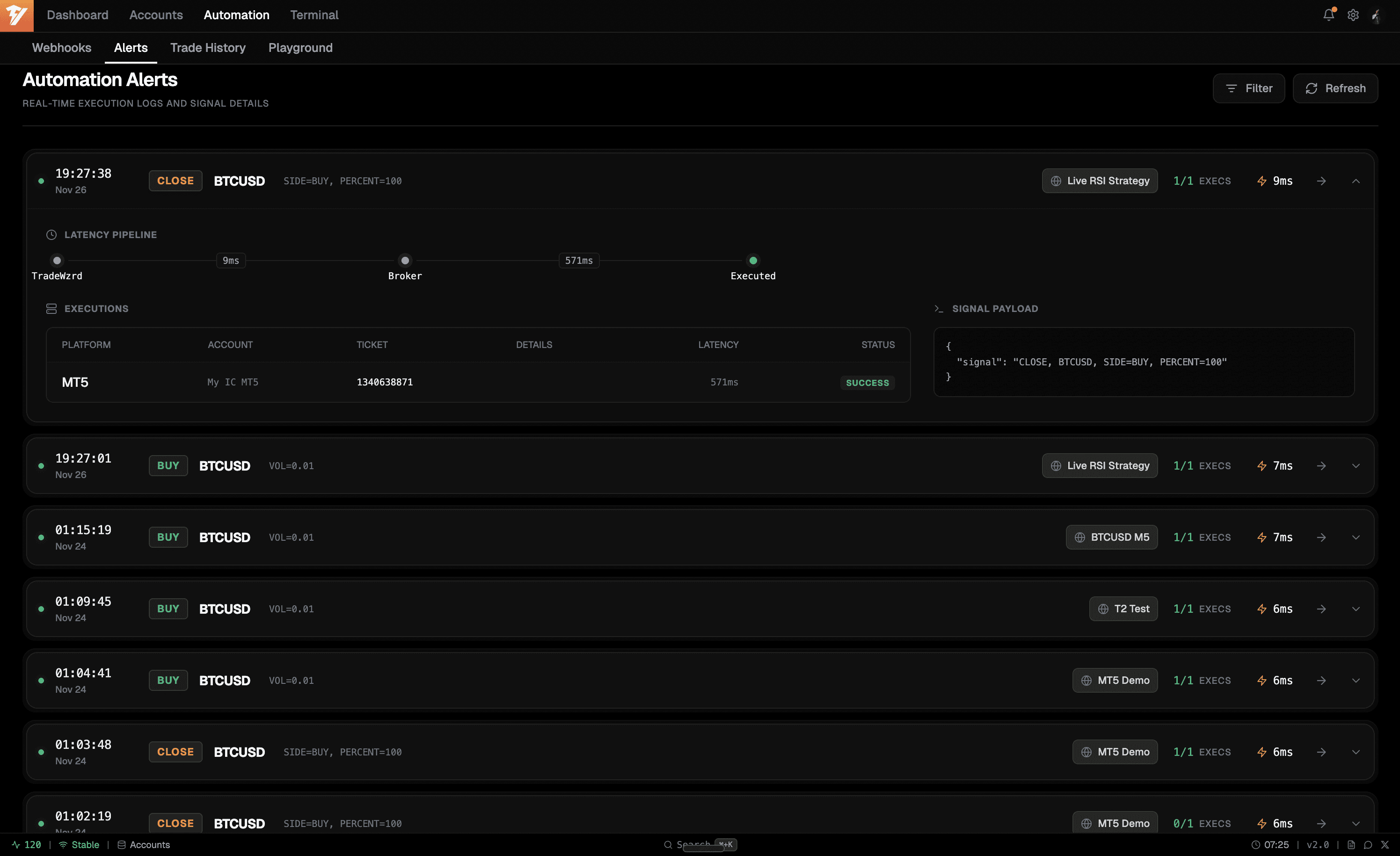Click the Live RSI Strategy badge on first alert
Screen dimensions: 1400x856
tap(1100, 181)
